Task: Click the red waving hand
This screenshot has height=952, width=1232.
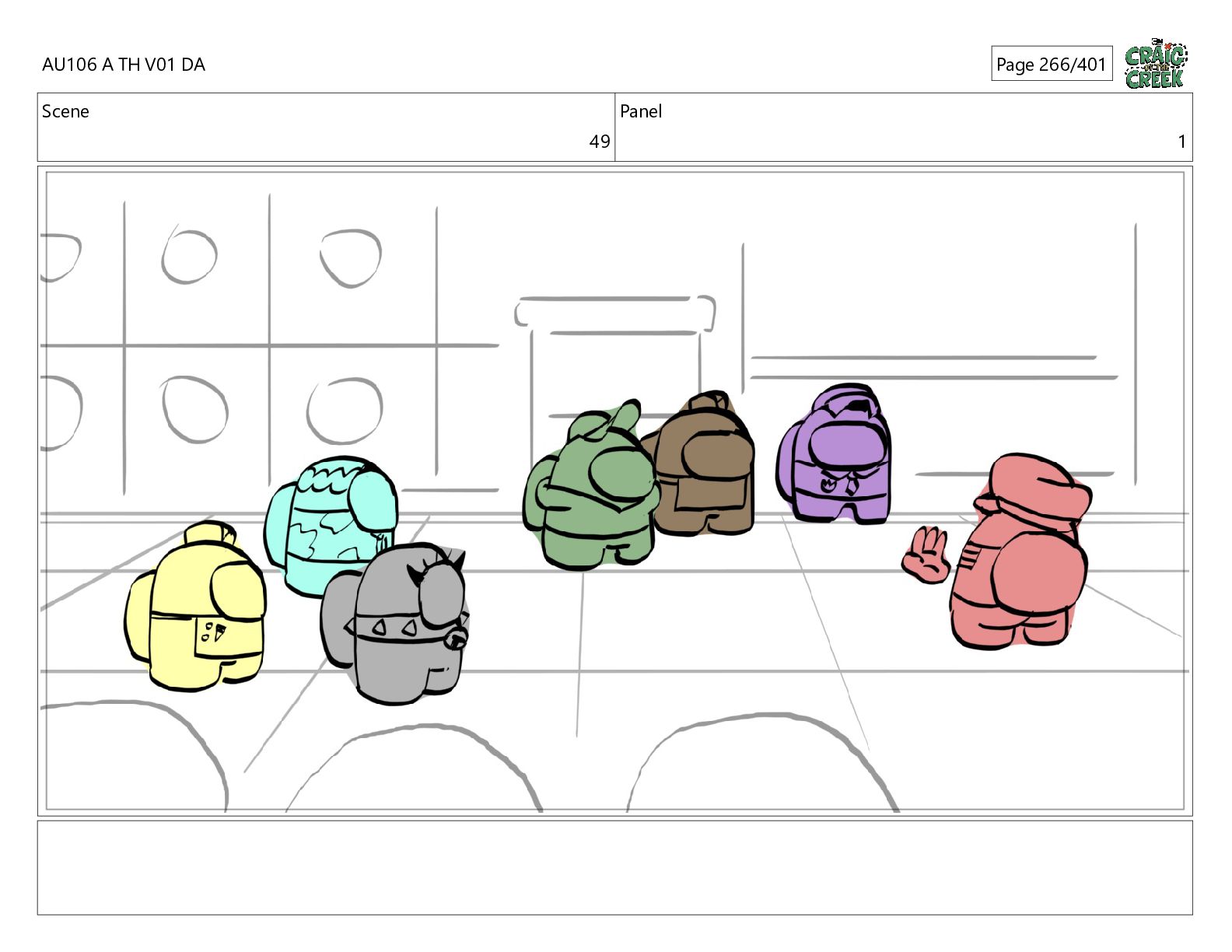Action: (926, 555)
